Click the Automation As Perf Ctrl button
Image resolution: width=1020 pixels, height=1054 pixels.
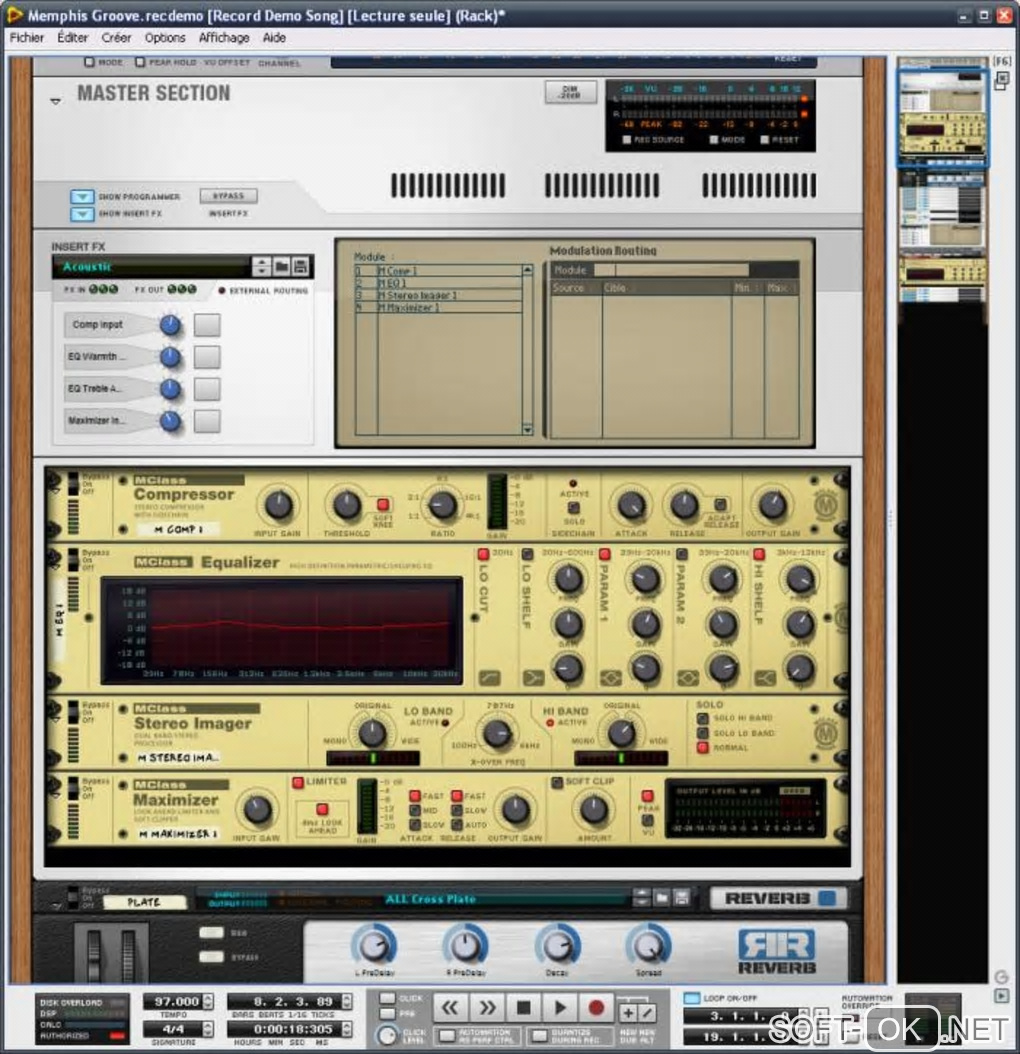(446, 1036)
